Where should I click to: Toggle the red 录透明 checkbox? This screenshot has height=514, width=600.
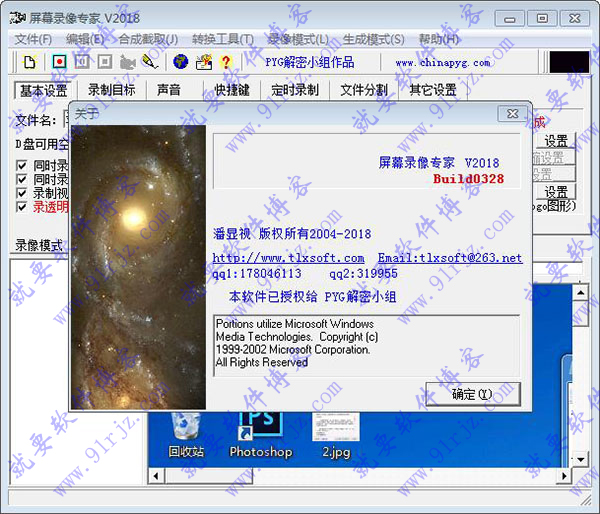(x=22, y=207)
